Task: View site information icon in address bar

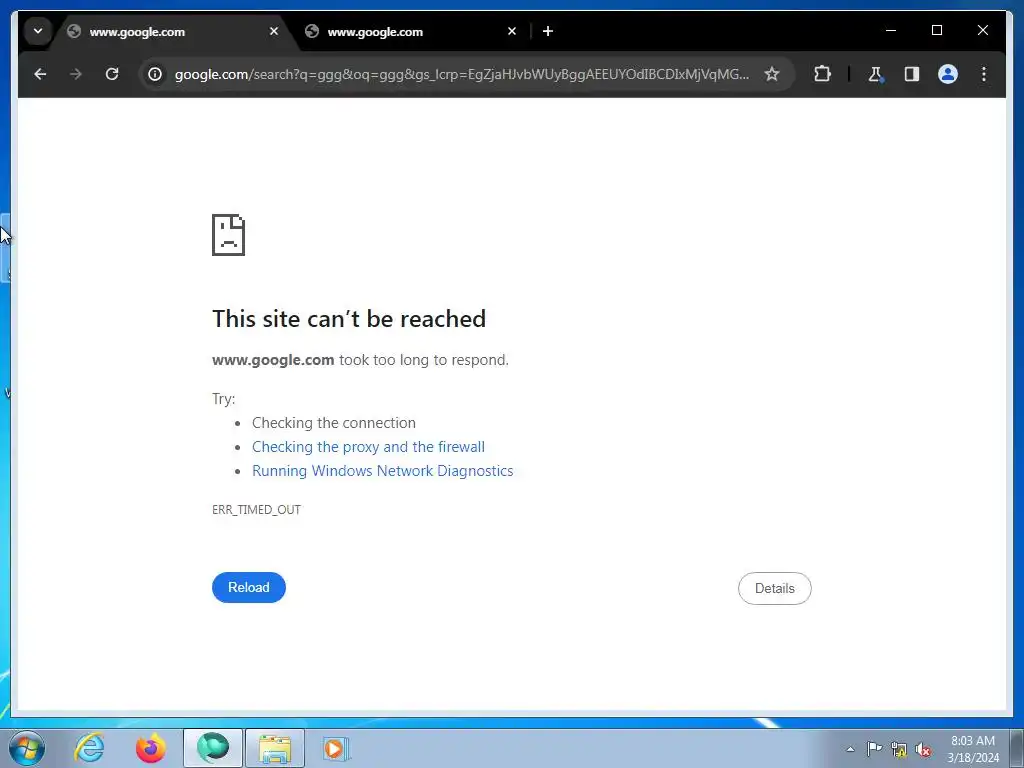Action: point(155,74)
